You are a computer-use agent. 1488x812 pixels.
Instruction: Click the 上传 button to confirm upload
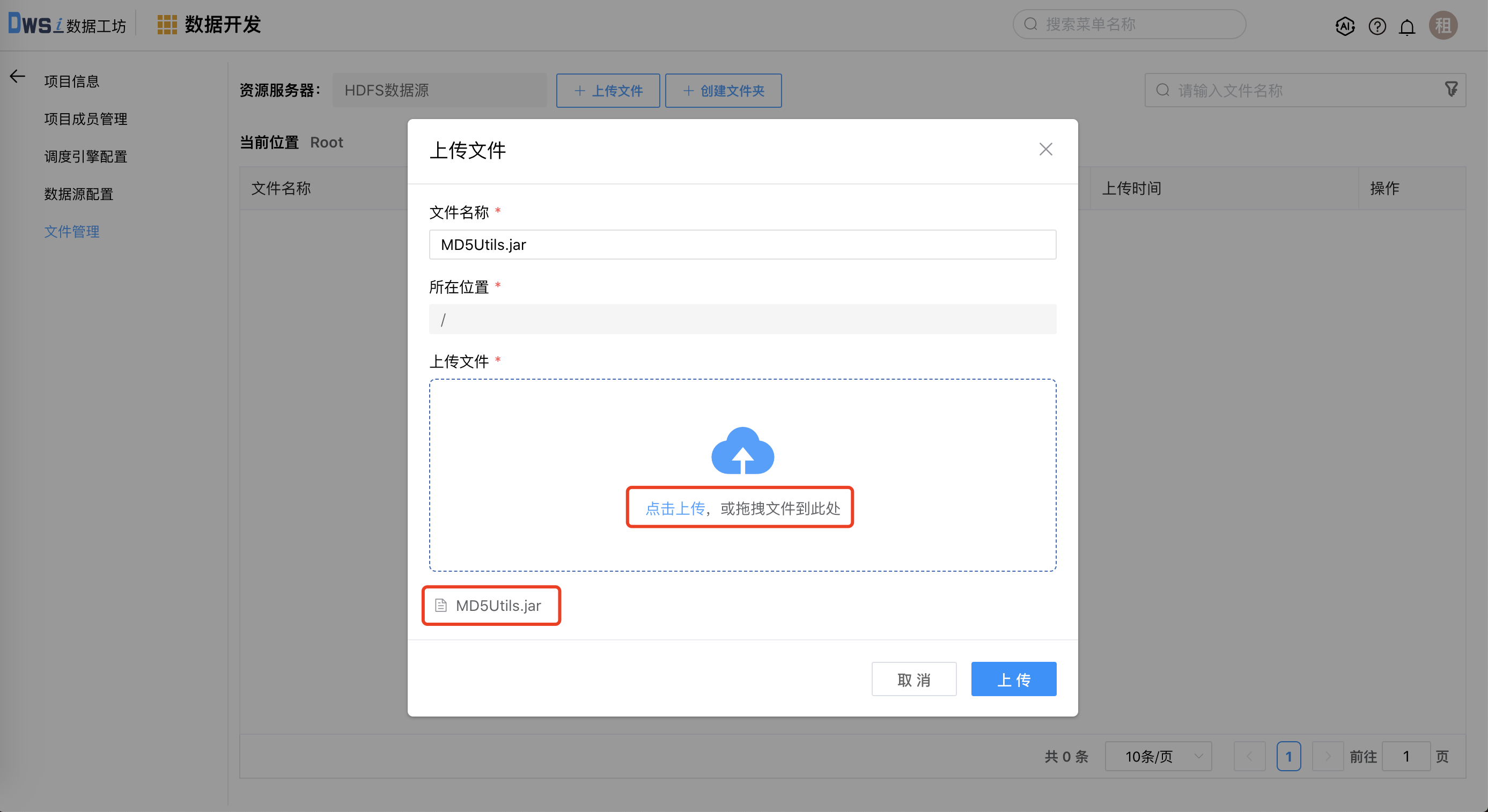click(1014, 679)
